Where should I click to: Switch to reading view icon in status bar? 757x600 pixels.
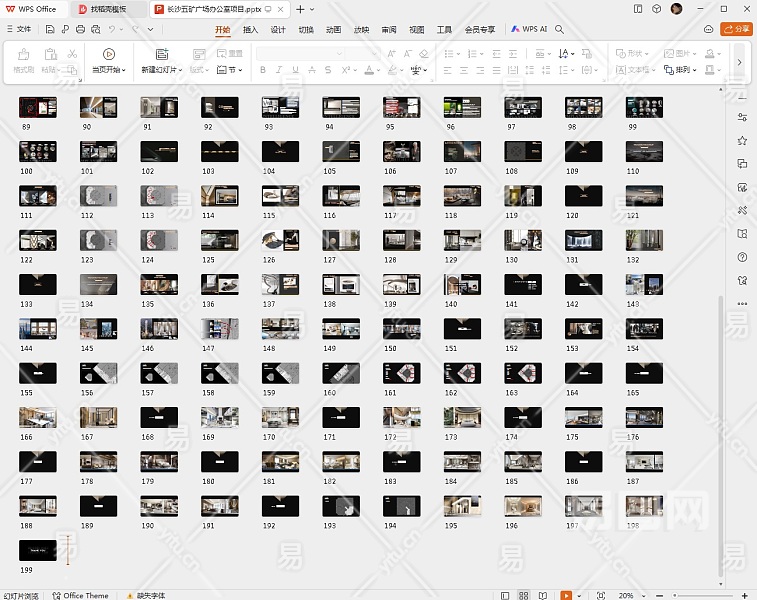[544, 595]
